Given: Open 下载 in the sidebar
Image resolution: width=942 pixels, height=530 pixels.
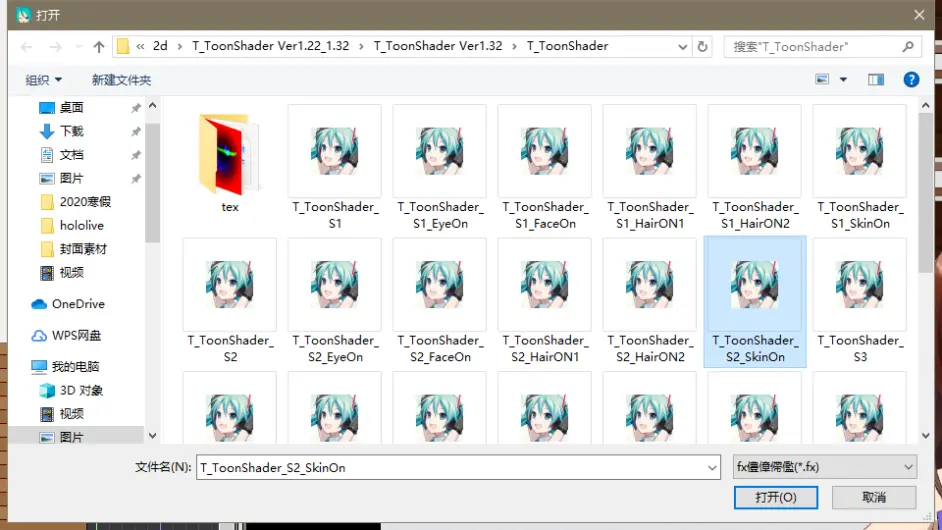Looking at the screenshot, I should click(x=71, y=131).
